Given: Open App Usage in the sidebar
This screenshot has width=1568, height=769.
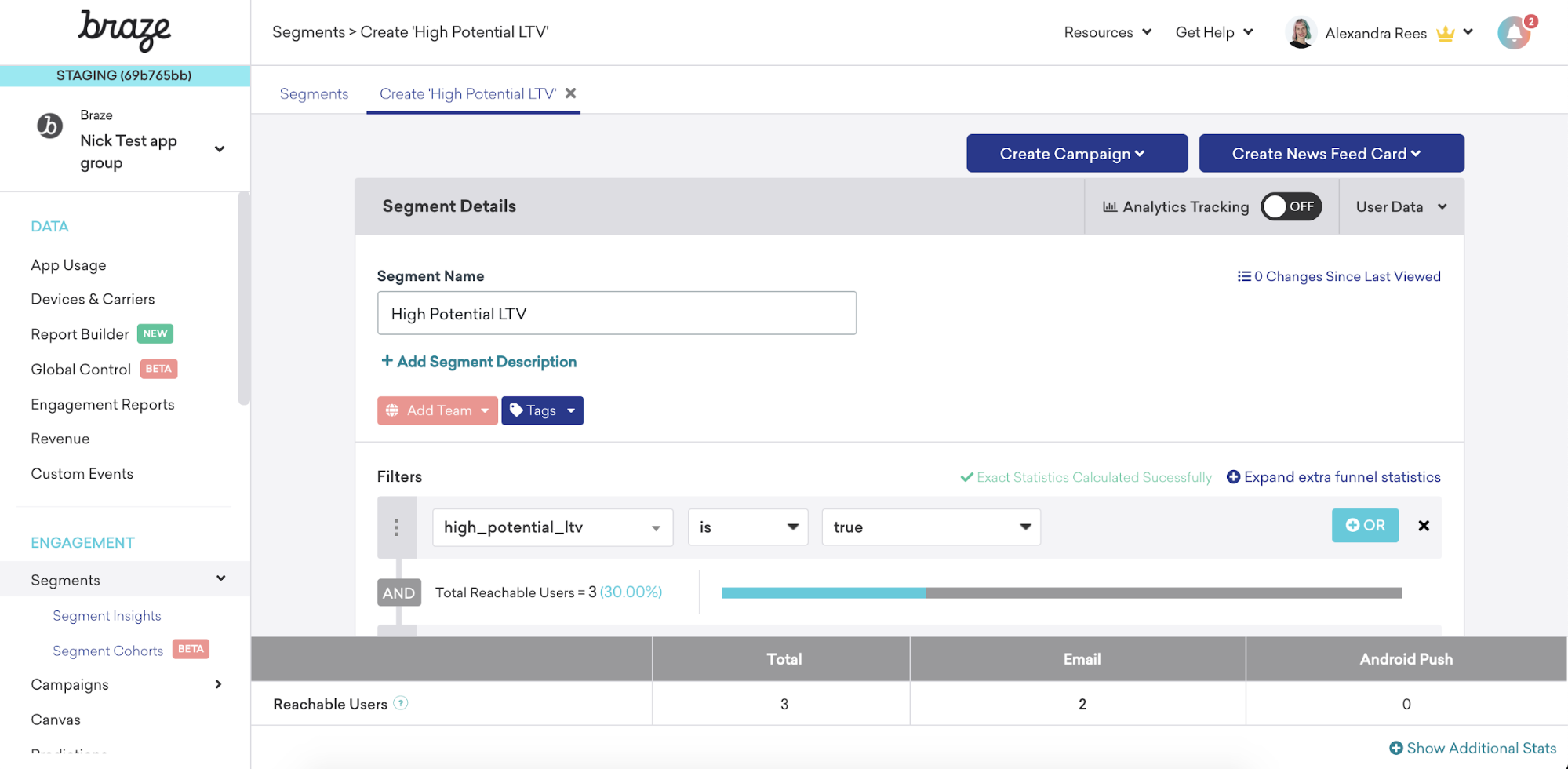Looking at the screenshot, I should click(68, 265).
